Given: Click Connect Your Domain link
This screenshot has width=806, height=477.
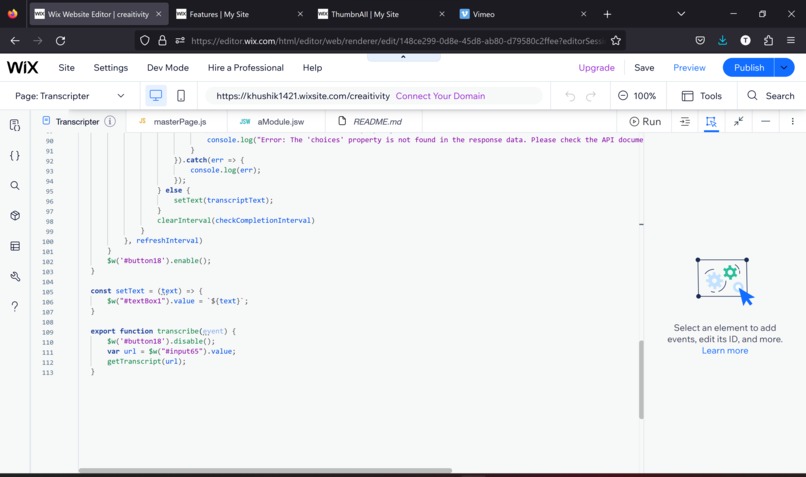Looking at the screenshot, I should point(441,96).
